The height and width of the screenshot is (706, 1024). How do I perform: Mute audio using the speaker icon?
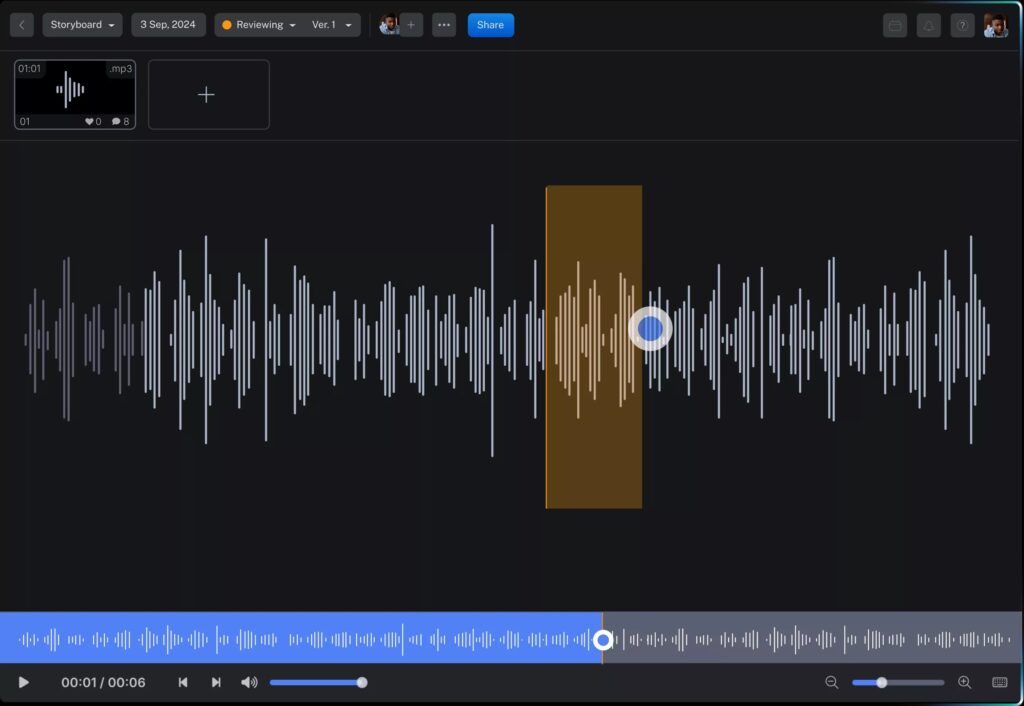point(249,682)
